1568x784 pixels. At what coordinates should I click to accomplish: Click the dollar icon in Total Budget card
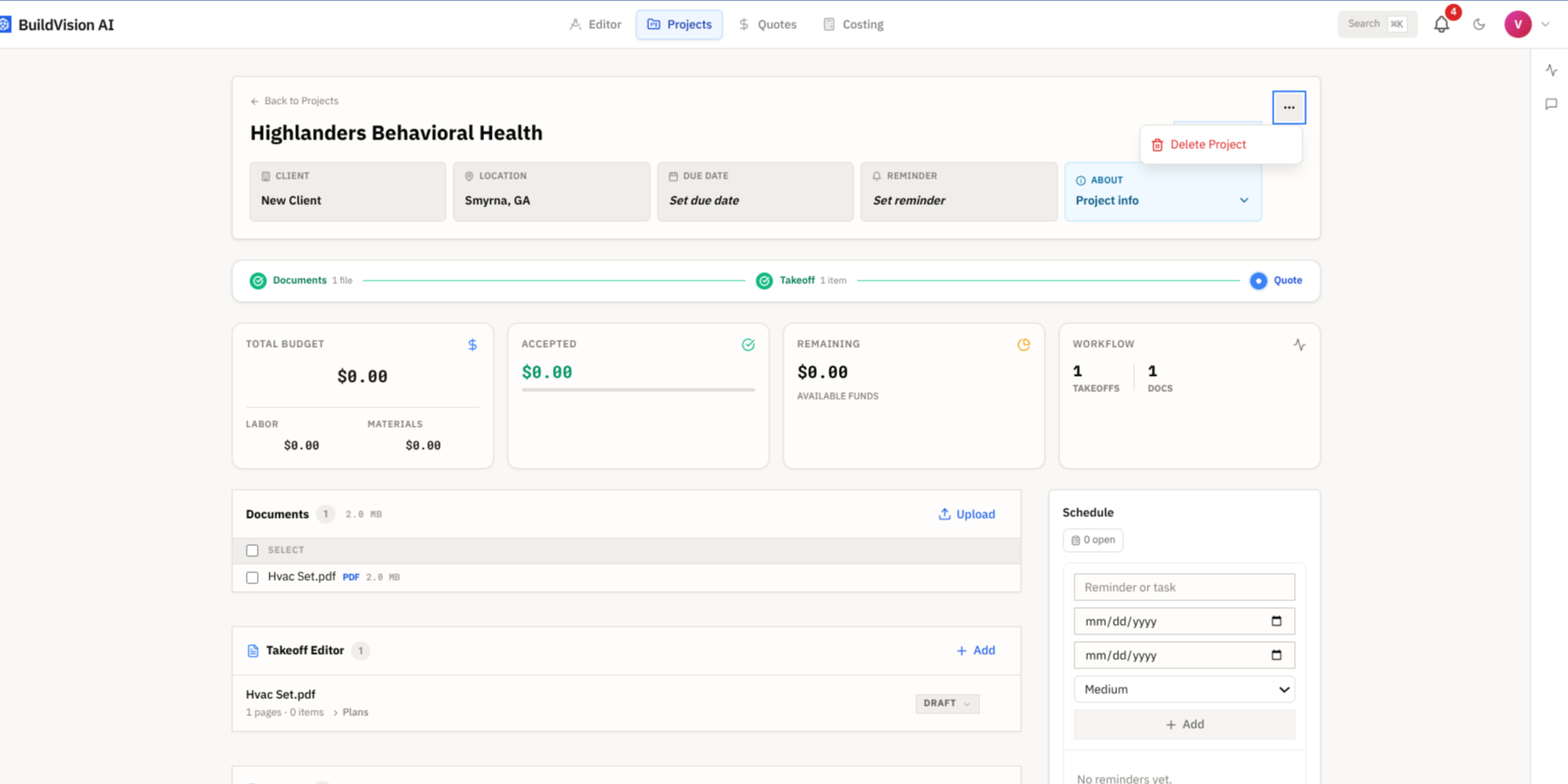click(472, 345)
